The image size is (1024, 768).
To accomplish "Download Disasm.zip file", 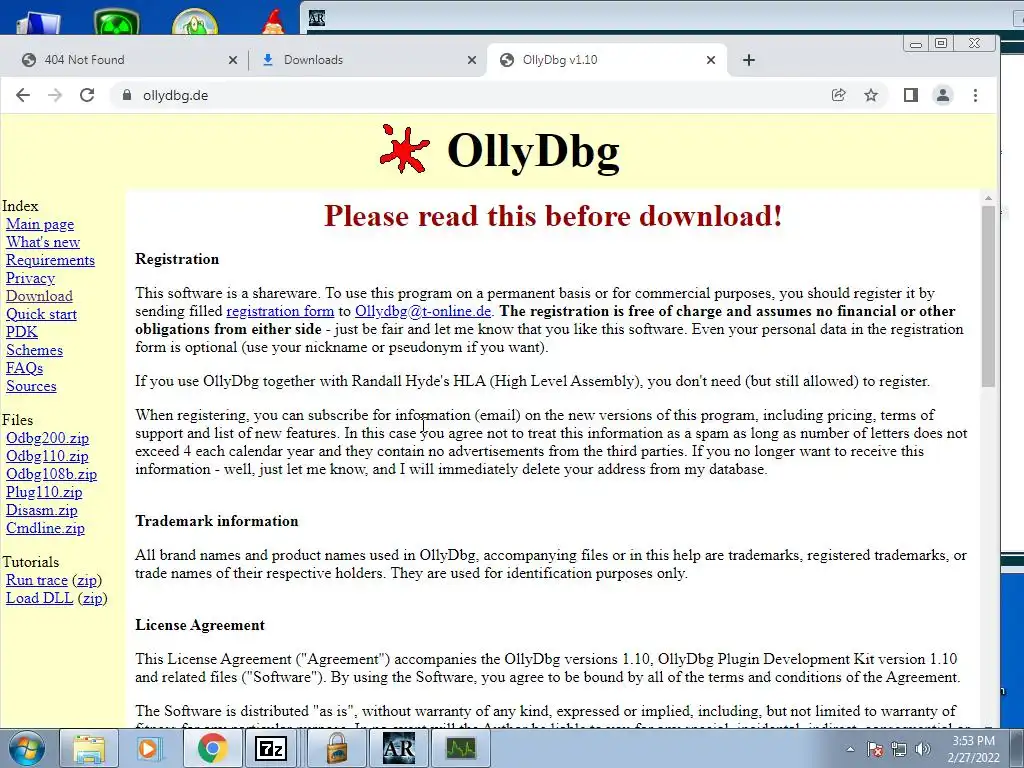I will (x=41, y=510).
